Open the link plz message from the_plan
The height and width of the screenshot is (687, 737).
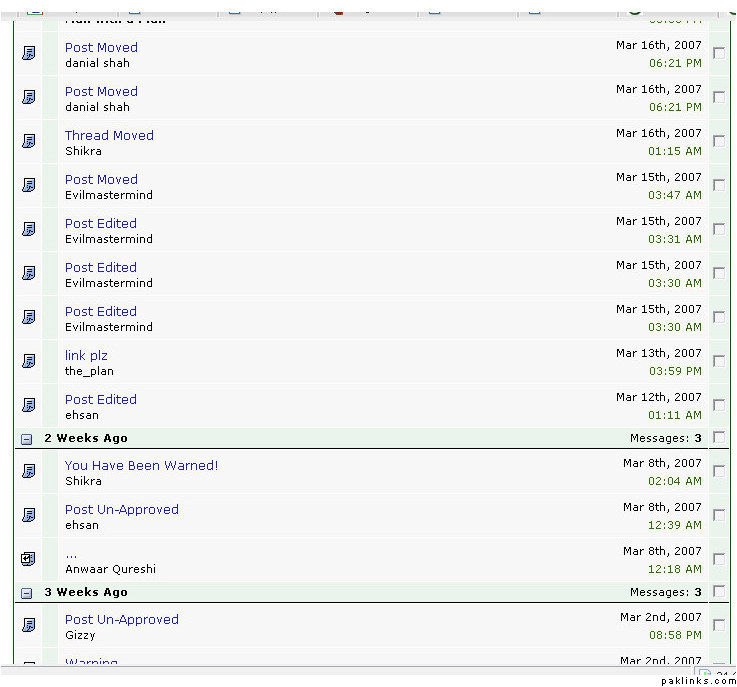point(86,355)
